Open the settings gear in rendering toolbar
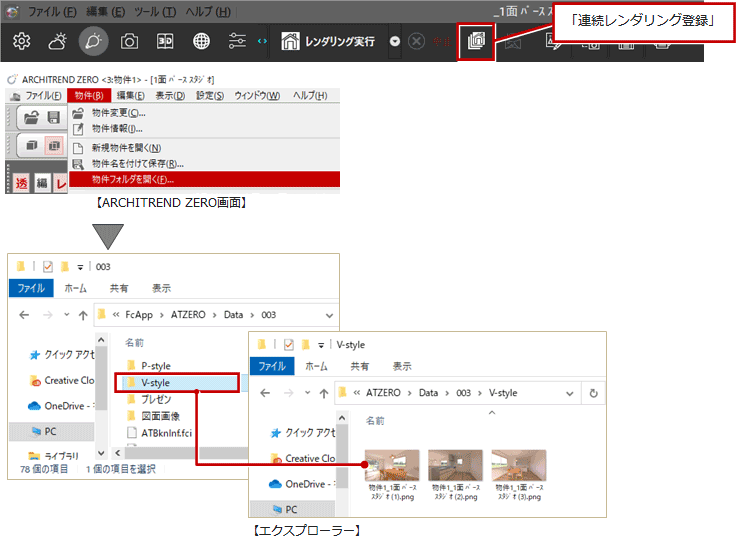Image resolution: width=738 pixels, height=547 pixels. pos(22,41)
